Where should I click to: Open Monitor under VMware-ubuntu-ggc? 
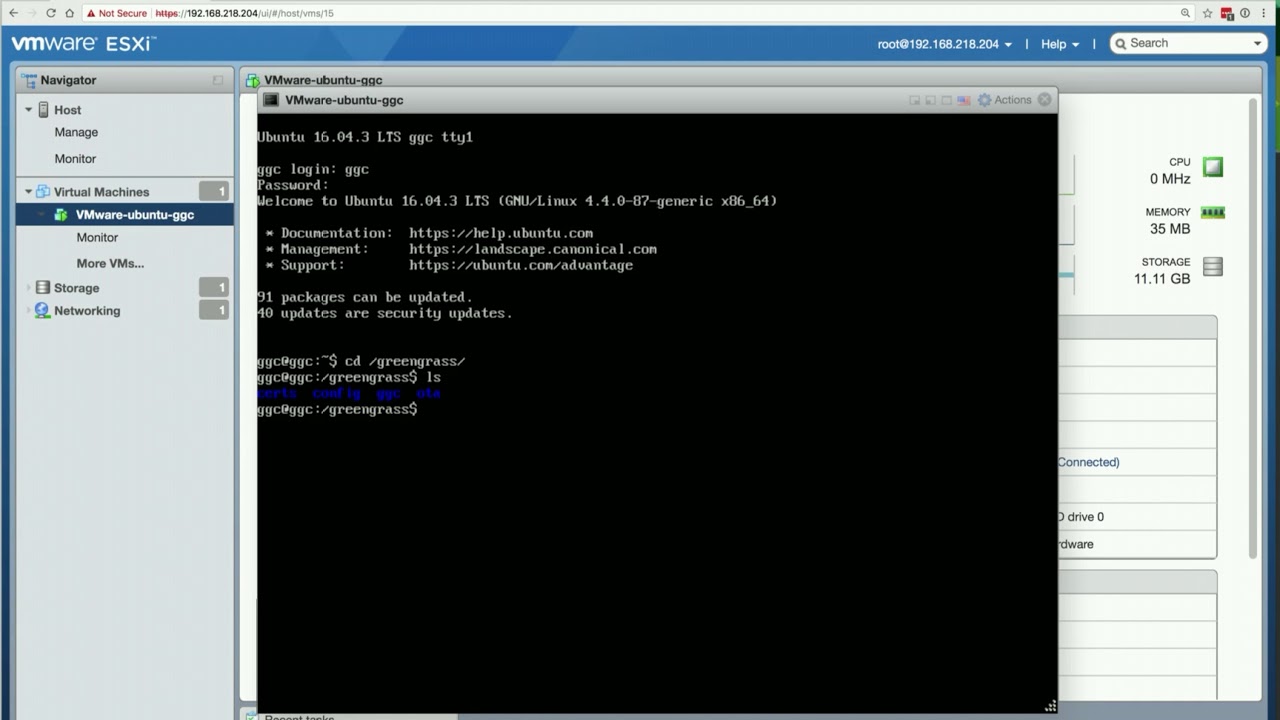pyautogui.click(x=97, y=238)
